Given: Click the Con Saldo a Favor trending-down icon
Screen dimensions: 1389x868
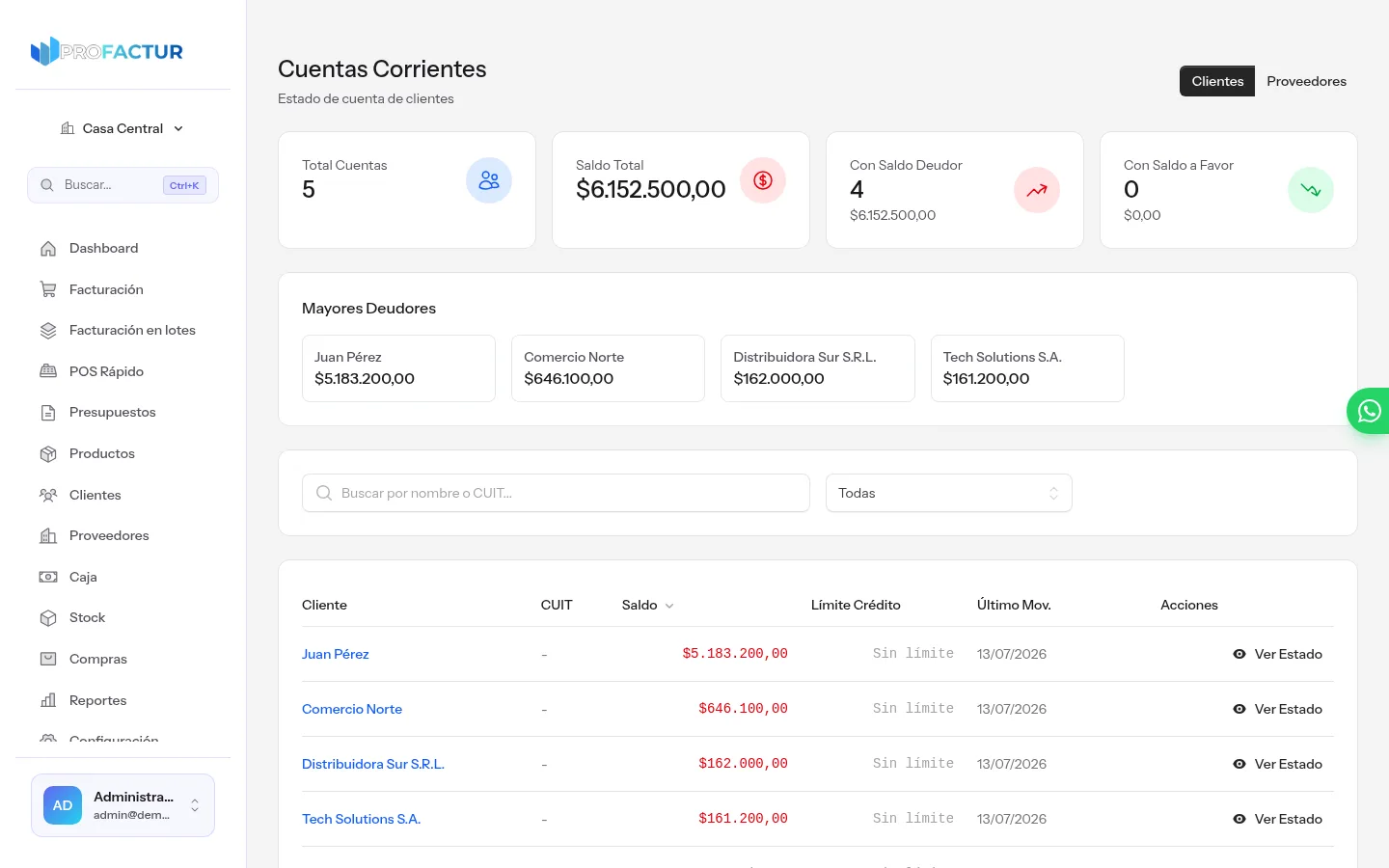Looking at the screenshot, I should (x=1311, y=190).
